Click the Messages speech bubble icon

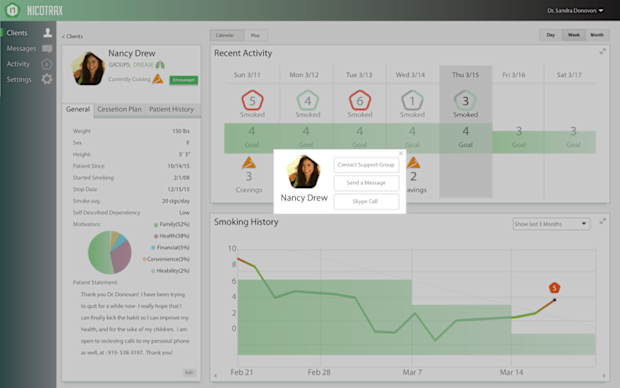[47, 49]
